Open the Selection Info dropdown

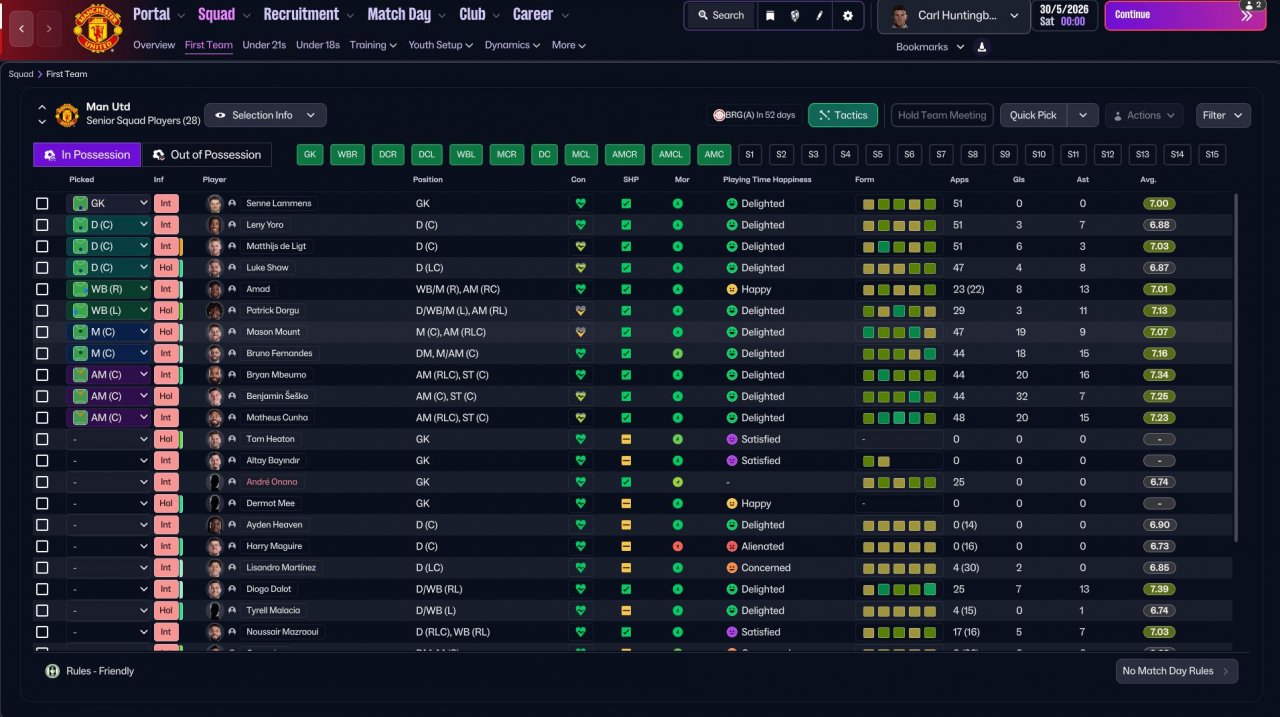point(265,115)
